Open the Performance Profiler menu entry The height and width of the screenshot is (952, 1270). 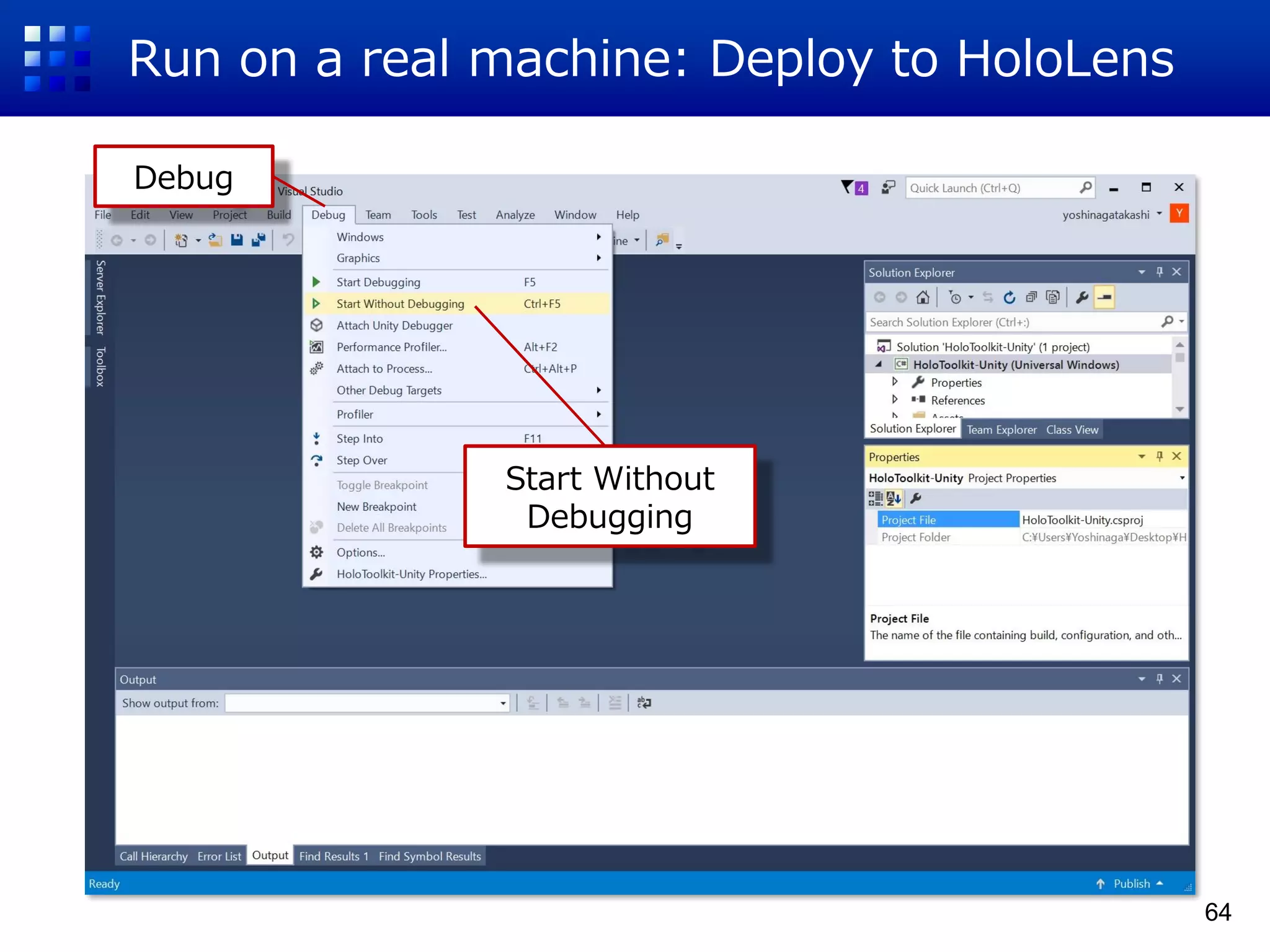click(x=457, y=347)
